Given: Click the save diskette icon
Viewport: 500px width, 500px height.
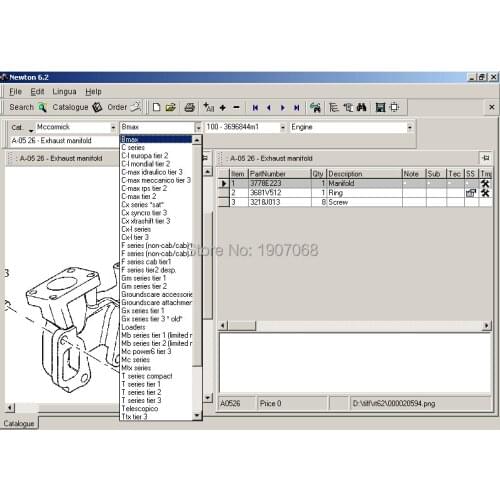Looking at the screenshot, I should click(x=380, y=107).
